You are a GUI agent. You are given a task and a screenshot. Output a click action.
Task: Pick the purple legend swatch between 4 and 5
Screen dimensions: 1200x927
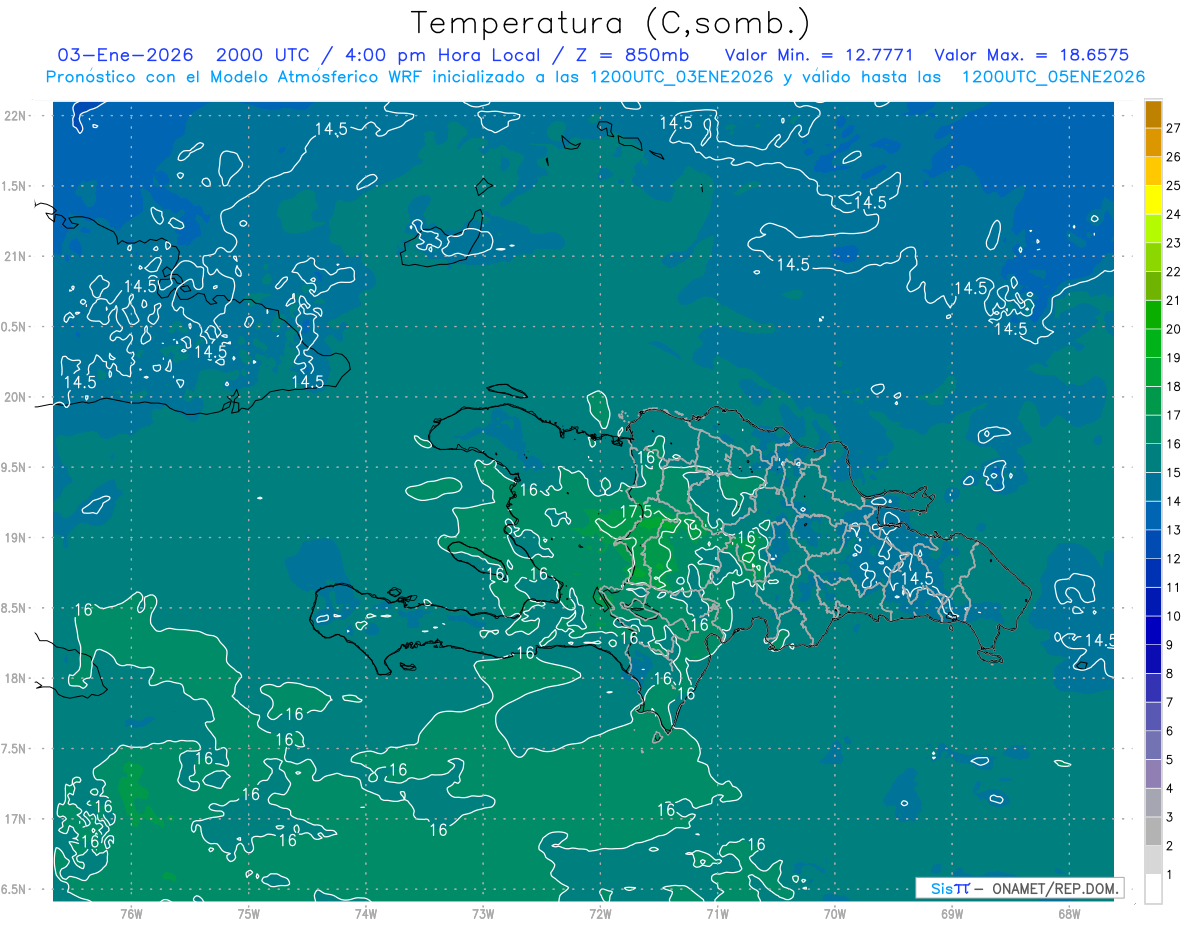pos(1153,774)
